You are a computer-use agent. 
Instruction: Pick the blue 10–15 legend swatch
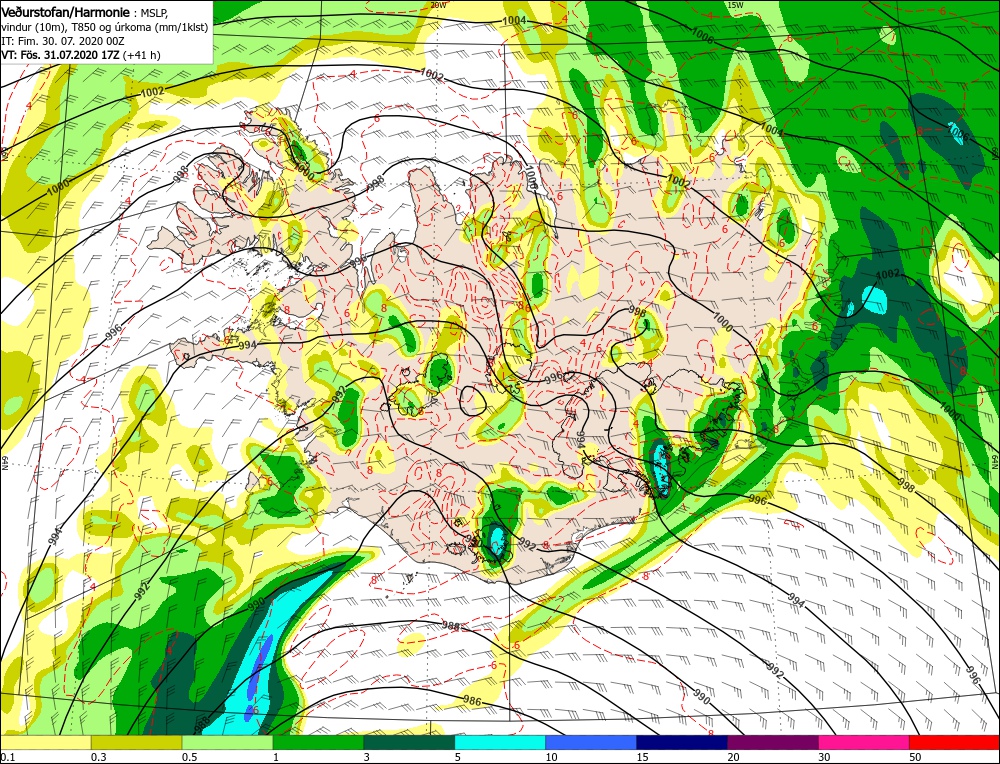[x=591, y=742]
